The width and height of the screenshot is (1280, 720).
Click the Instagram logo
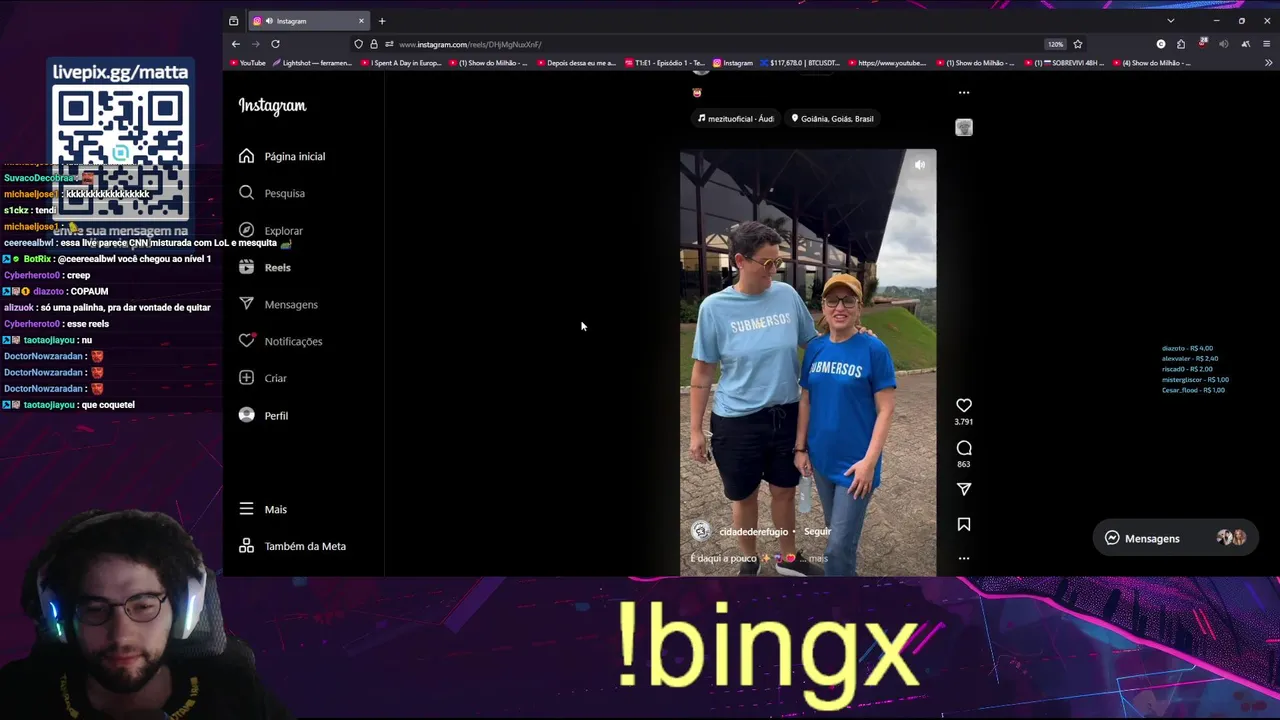pyautogui.click(x=272, y=106)
